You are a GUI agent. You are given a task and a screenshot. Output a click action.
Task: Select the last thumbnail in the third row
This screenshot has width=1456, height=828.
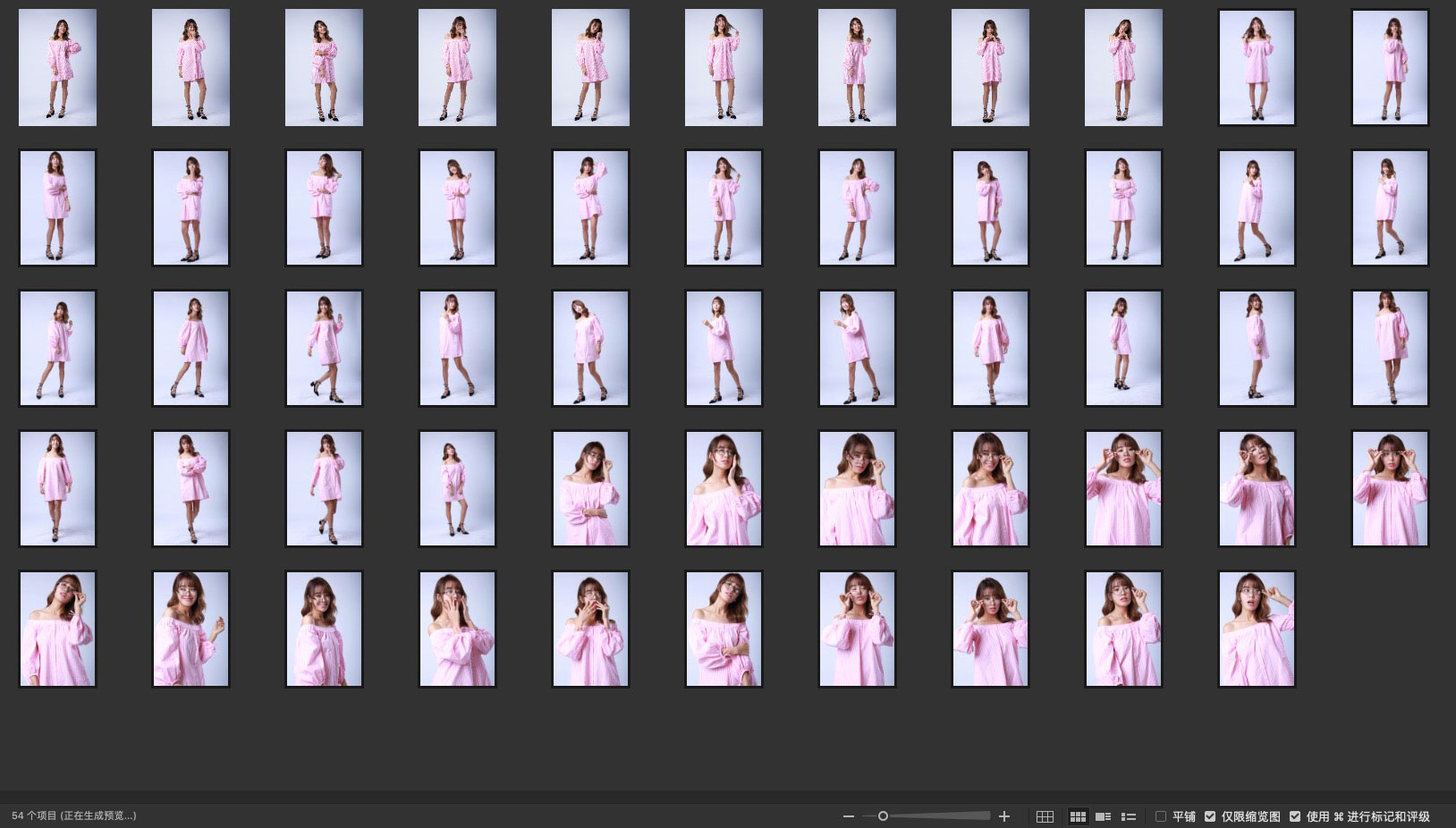1390,349
